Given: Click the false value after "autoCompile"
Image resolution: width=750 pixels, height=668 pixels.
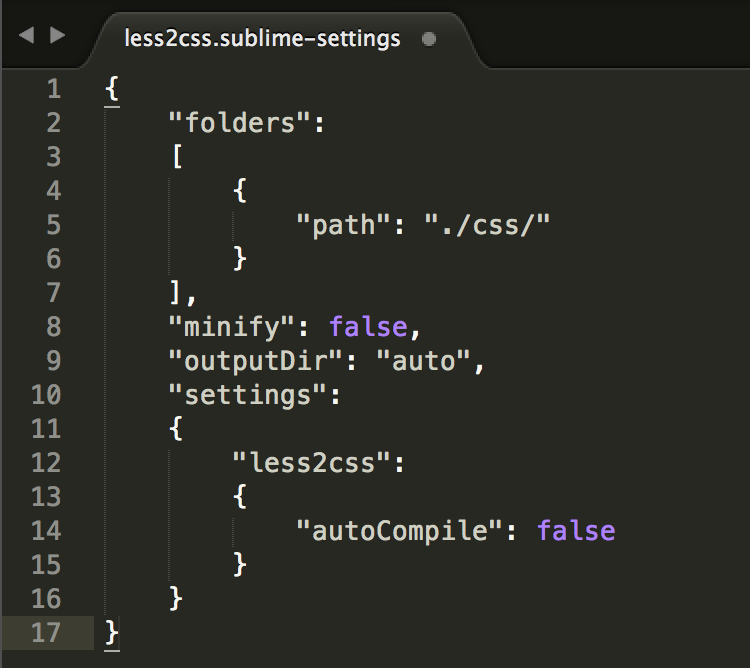Looking at the screenshot, I should pyautogui.click(x=576, y=530).
